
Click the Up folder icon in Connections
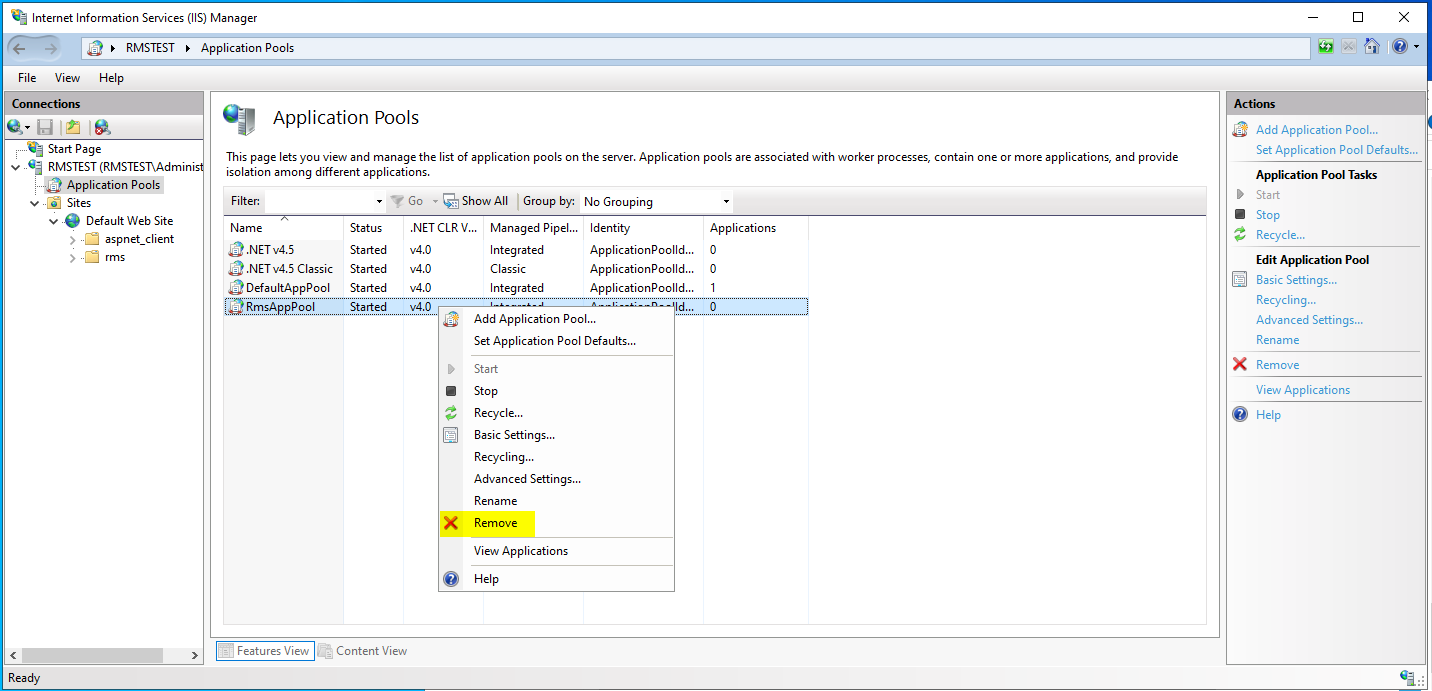(x=73, y=127)
